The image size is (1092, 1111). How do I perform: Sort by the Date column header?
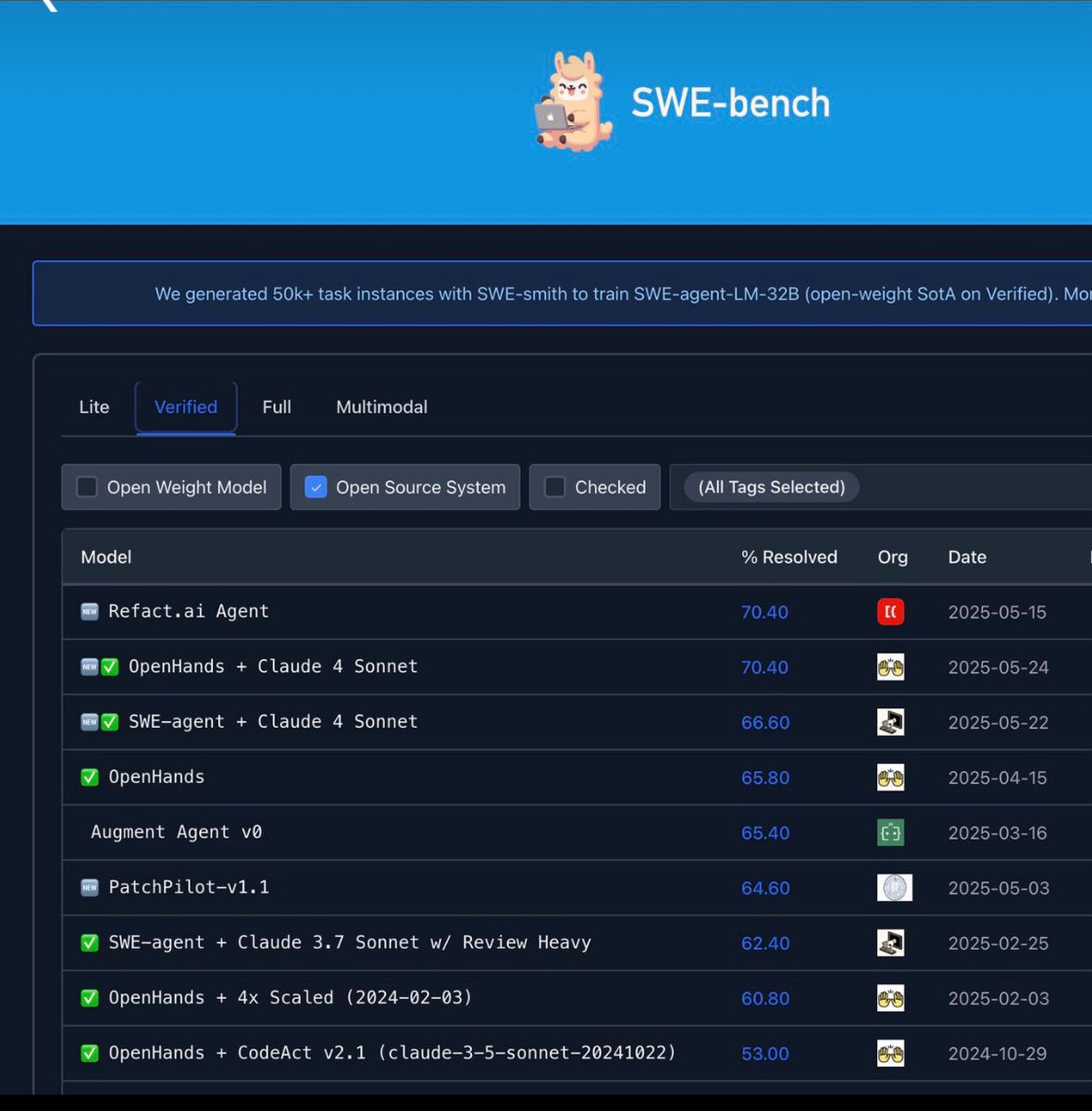point(967,557)
